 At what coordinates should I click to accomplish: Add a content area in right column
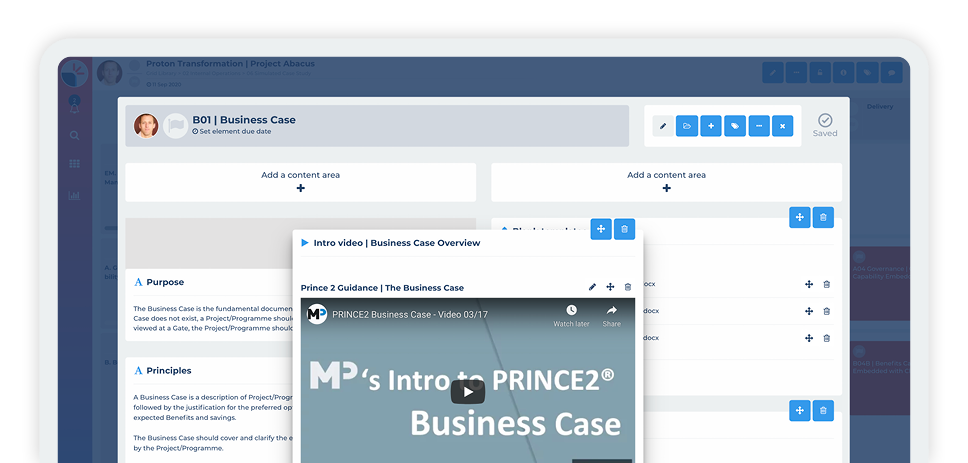(667, 182)
